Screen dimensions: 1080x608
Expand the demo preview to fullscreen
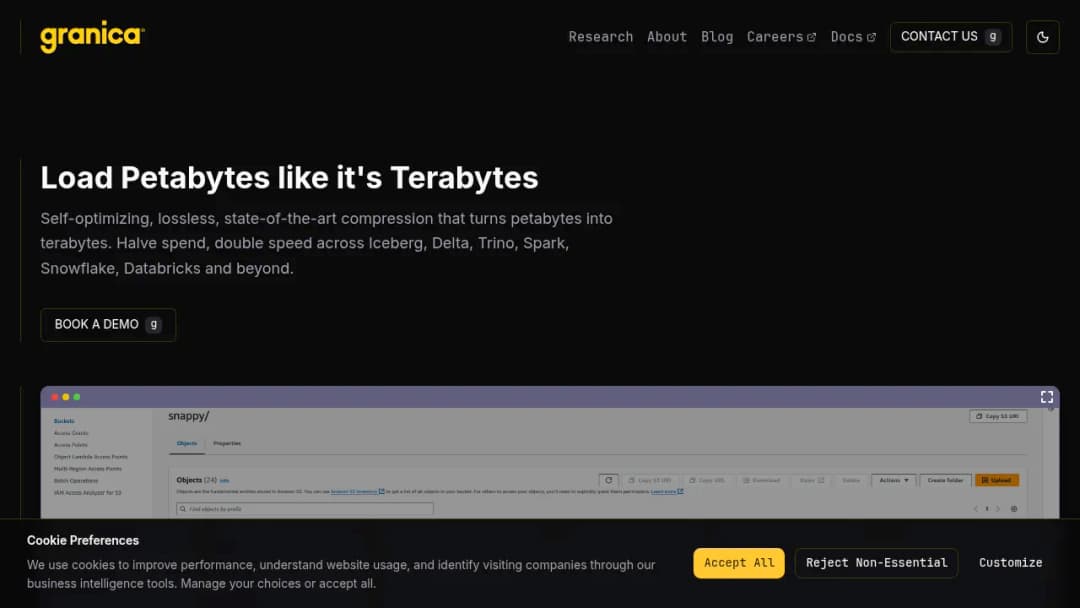(x=1046, y=397)
